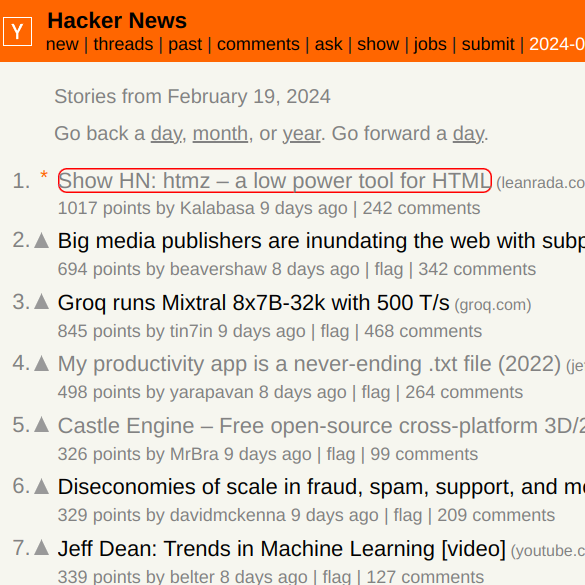Open Show HN: htmz story

click(275, 181)
